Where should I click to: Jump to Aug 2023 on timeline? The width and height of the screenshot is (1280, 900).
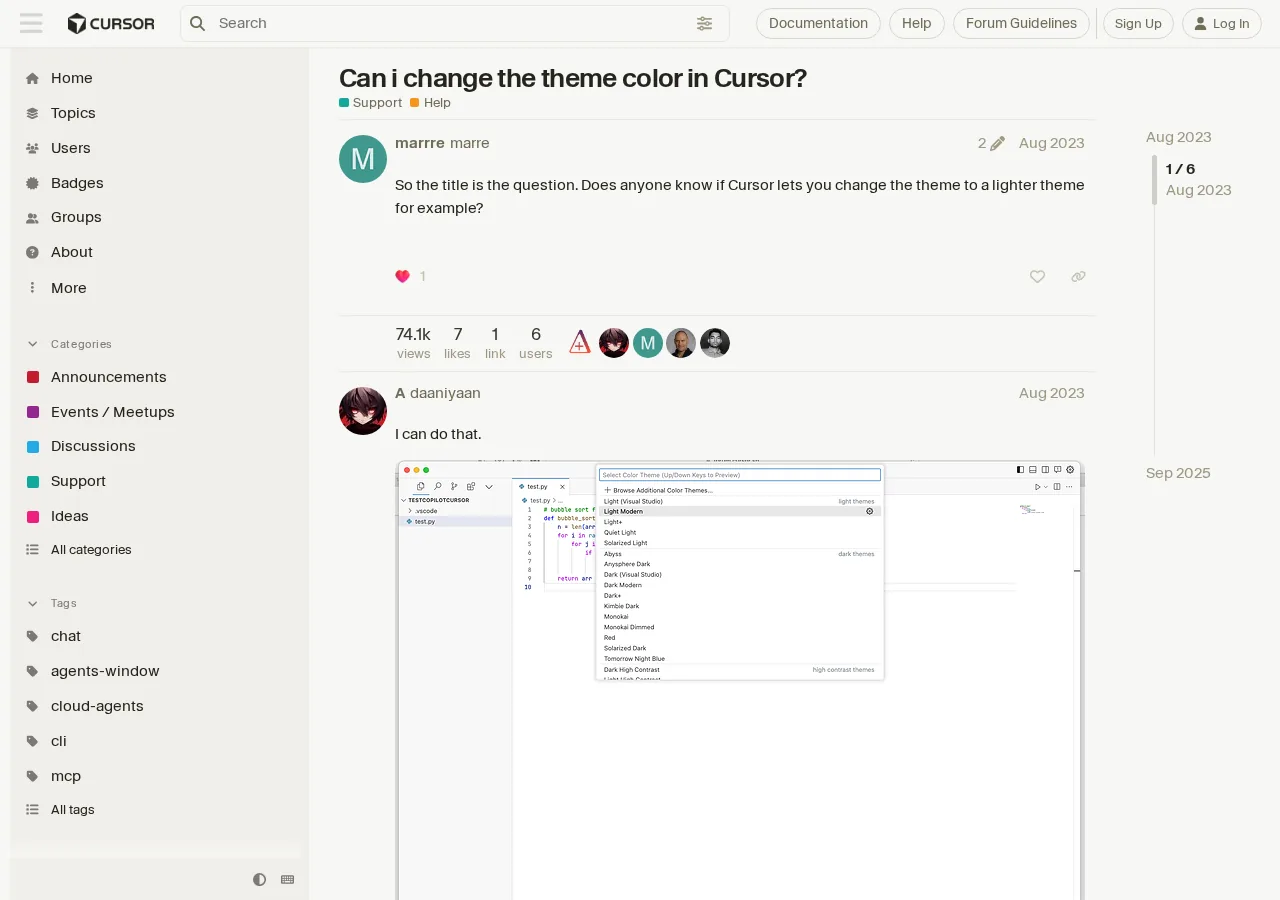[x=1178, y=137]
